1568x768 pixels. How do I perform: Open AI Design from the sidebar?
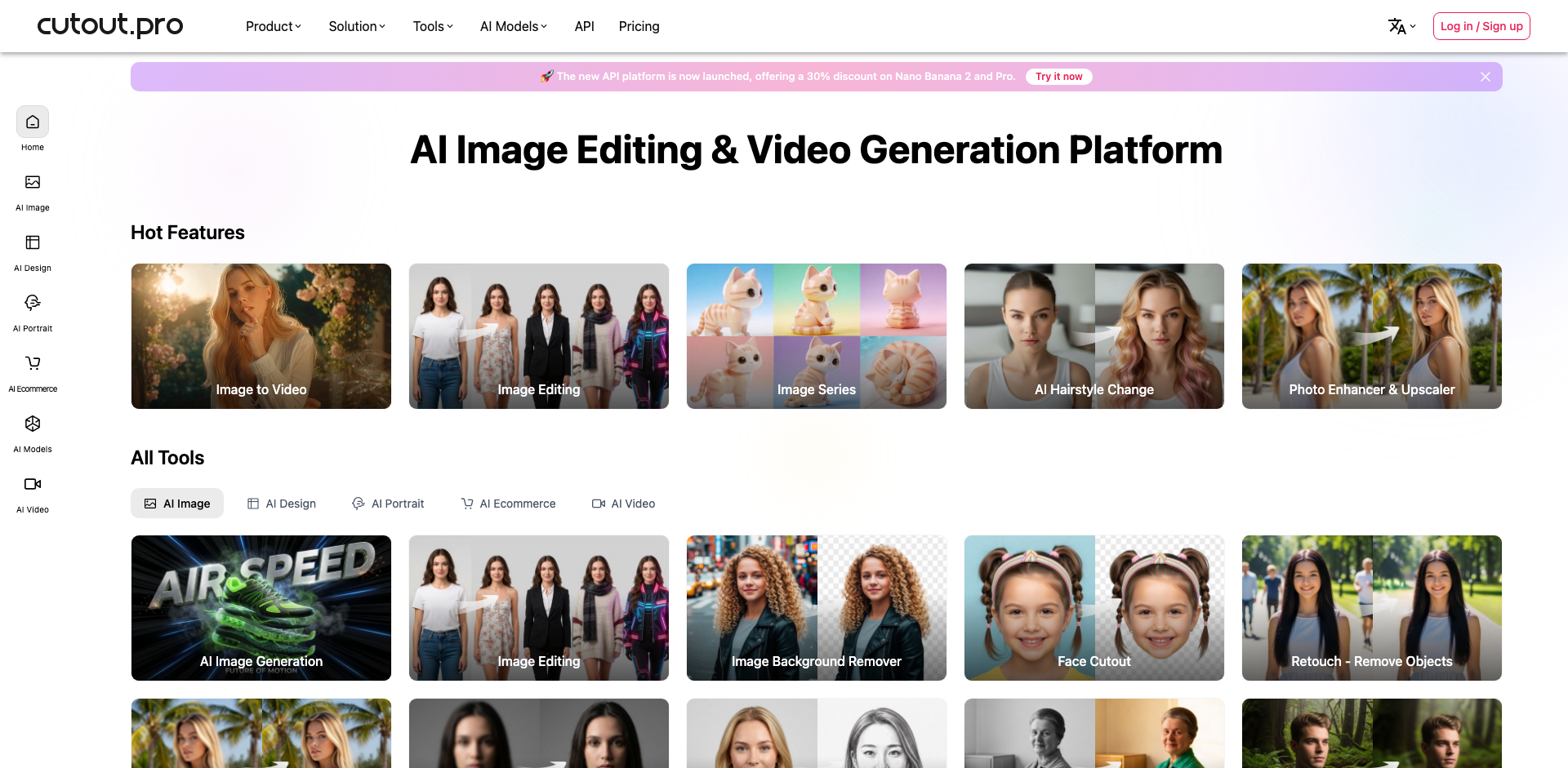tap(33, 243)
